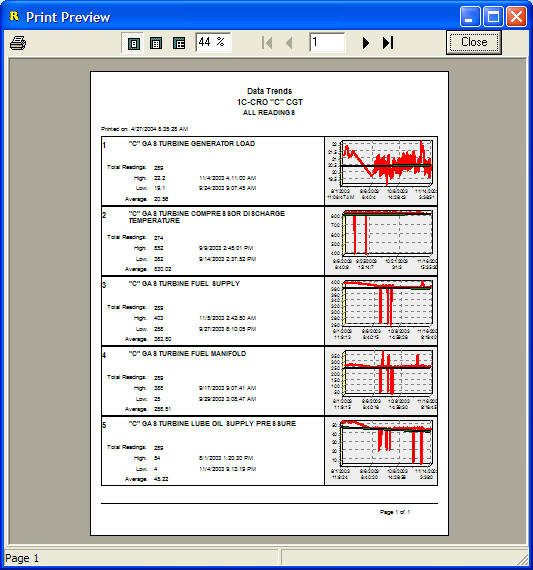Maximize the Print Preview window
This screenshot has height=570, width=533.
pos(493,16)
